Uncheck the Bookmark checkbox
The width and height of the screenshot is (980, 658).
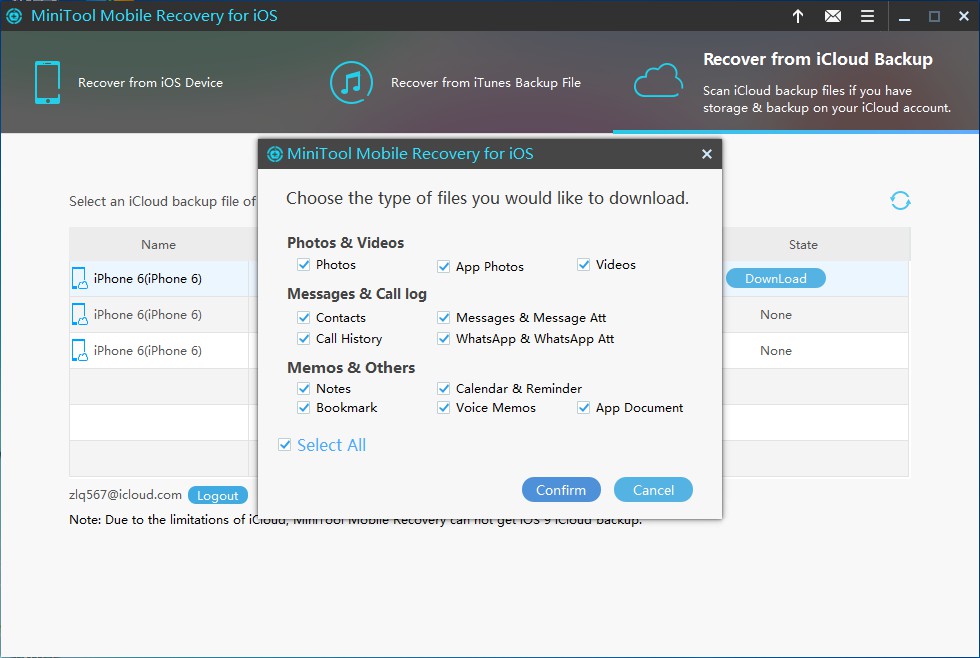tap(304, 408)
